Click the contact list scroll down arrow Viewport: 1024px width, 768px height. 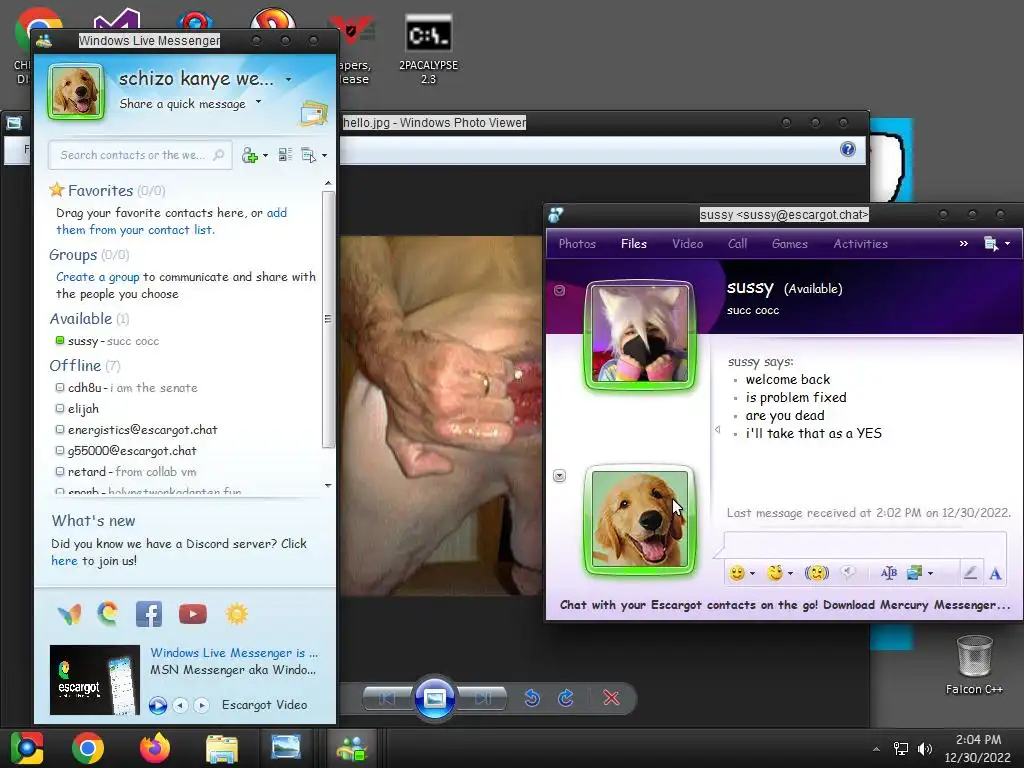pos(328,485)
